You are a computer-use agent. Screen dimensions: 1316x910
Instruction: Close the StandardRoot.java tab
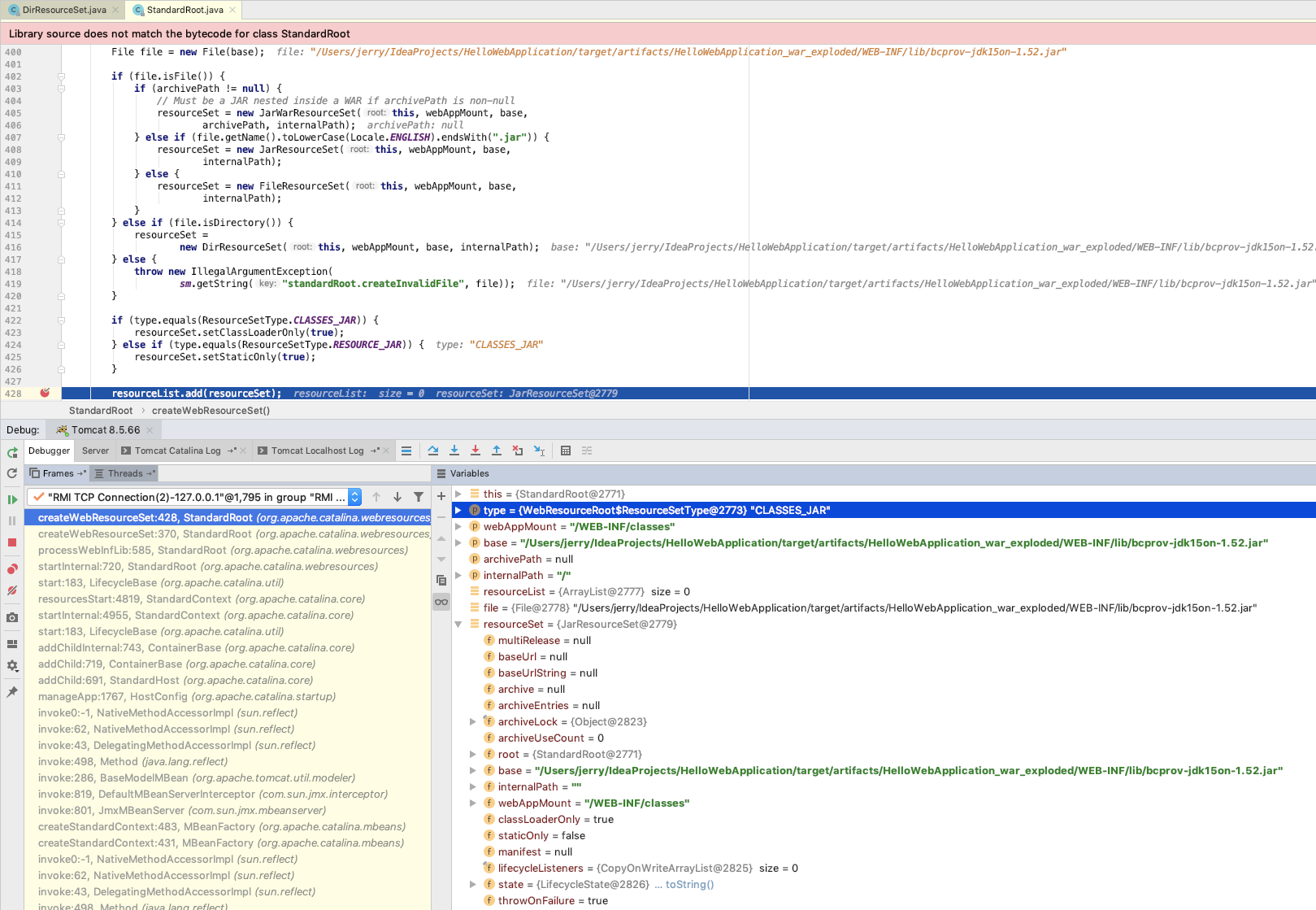[232, 10]
